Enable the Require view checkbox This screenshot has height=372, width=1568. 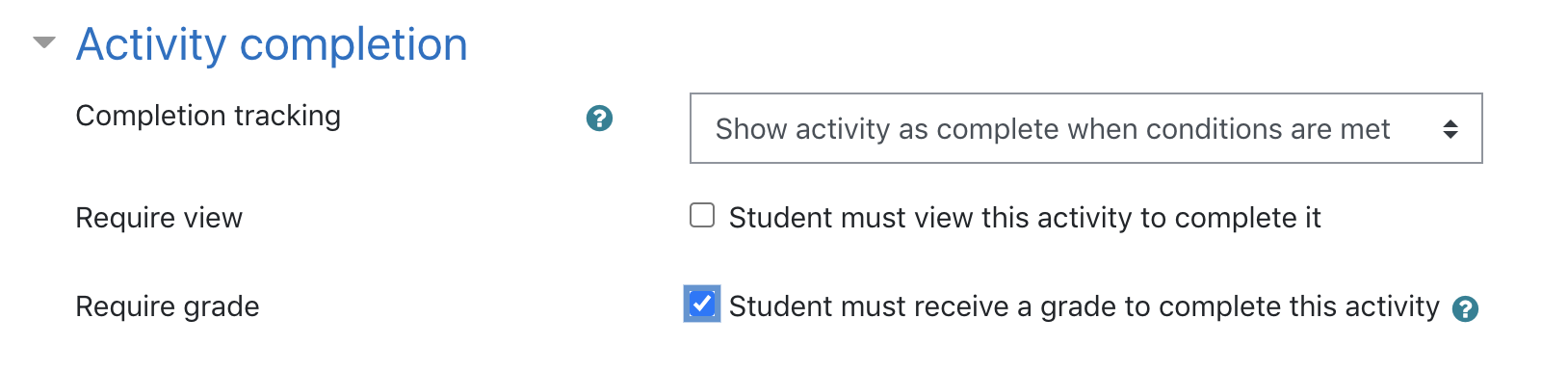point(702,215)
